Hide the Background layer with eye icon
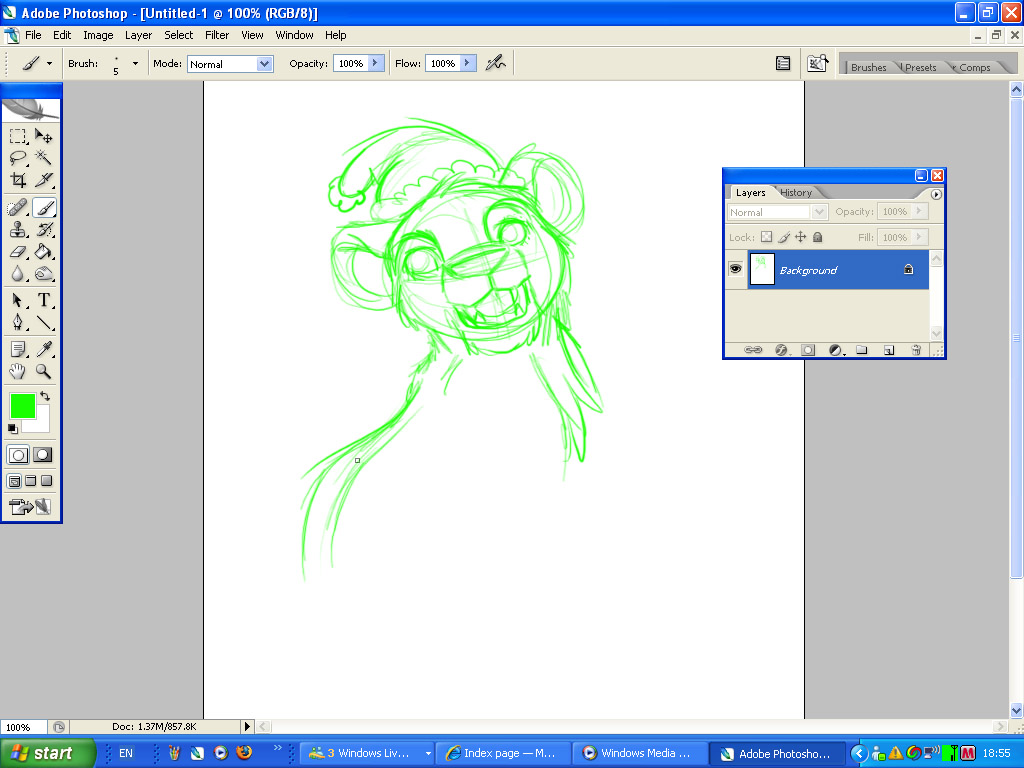The height and width of the screenshot is (768, 1024). pyautogui.click(x=735, y=269)
